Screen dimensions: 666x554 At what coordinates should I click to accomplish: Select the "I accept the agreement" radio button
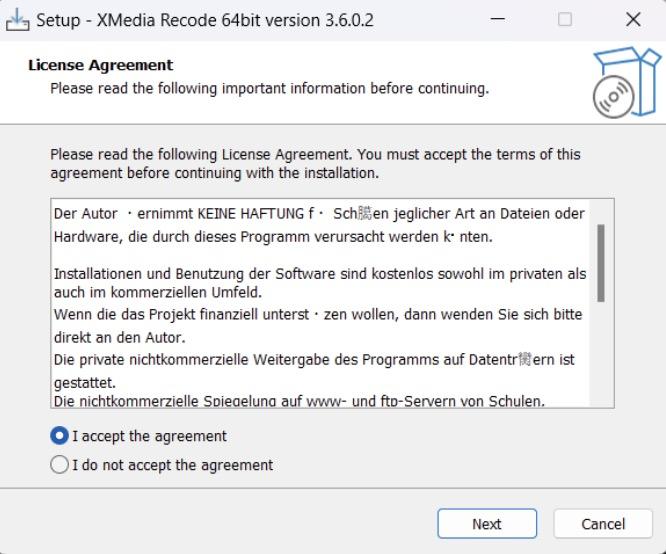pos(59,436)
